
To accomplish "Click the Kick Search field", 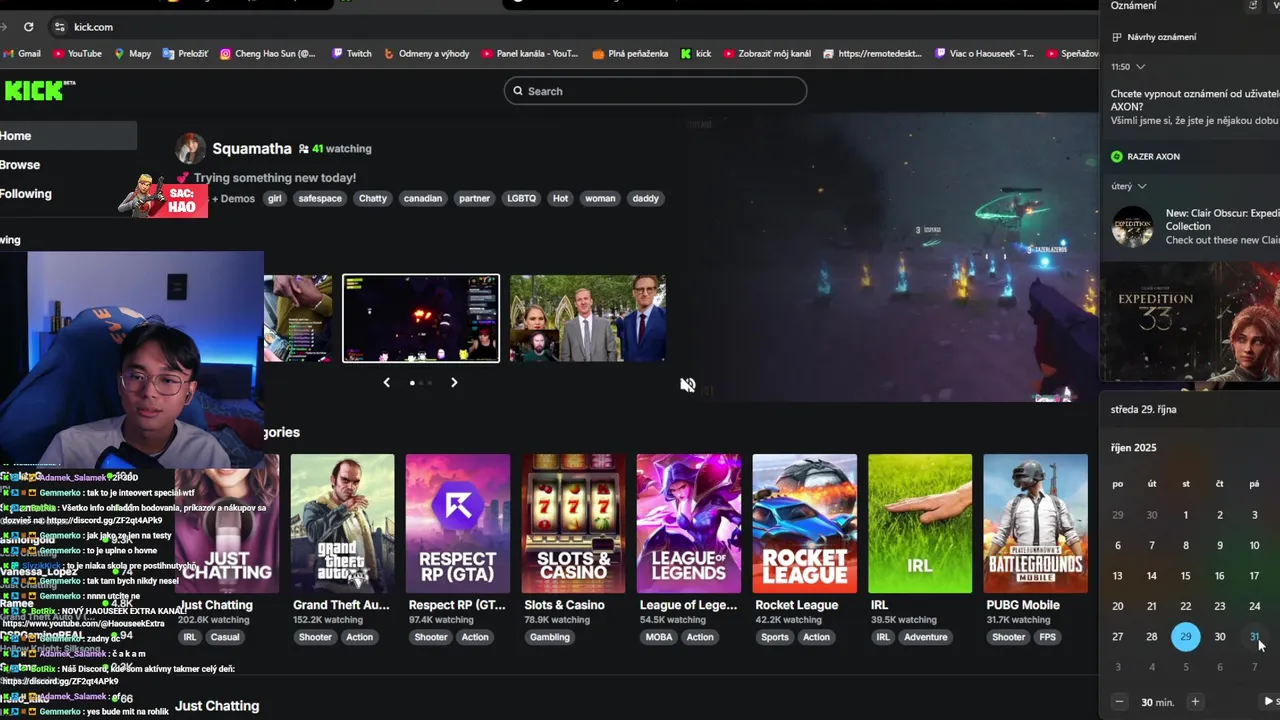I will point(655,91).
